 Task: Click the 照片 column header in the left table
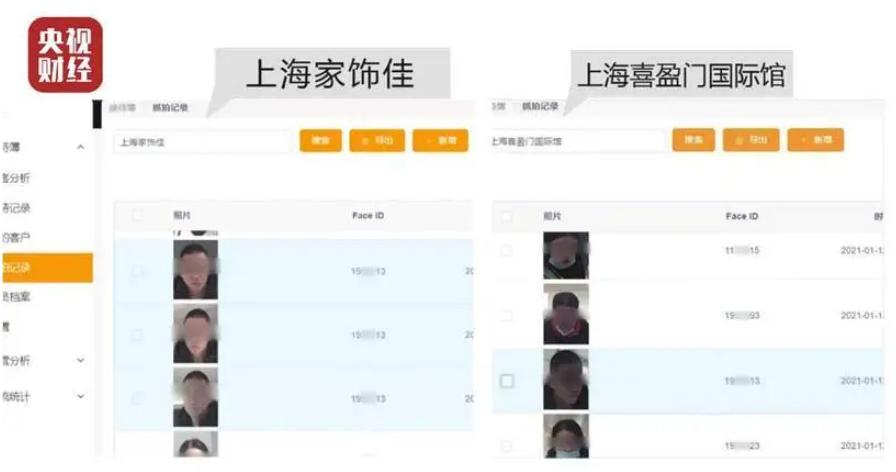click(x=182, y=215)
